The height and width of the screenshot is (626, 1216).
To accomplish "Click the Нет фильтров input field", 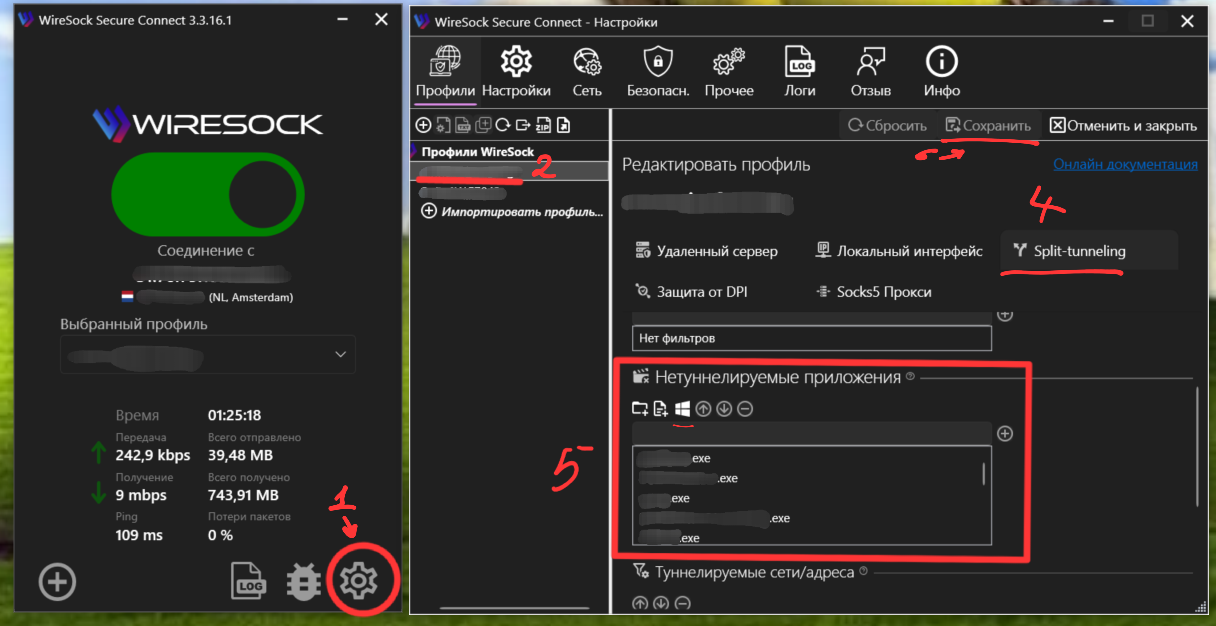I will 812,338.
